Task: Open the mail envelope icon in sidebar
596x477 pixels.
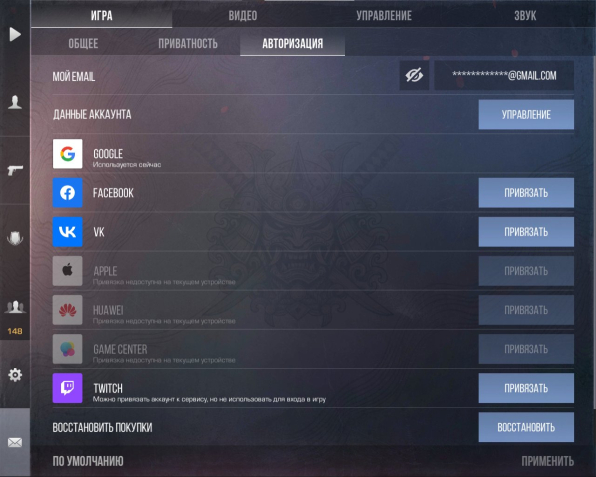Action: coord(15,442)
